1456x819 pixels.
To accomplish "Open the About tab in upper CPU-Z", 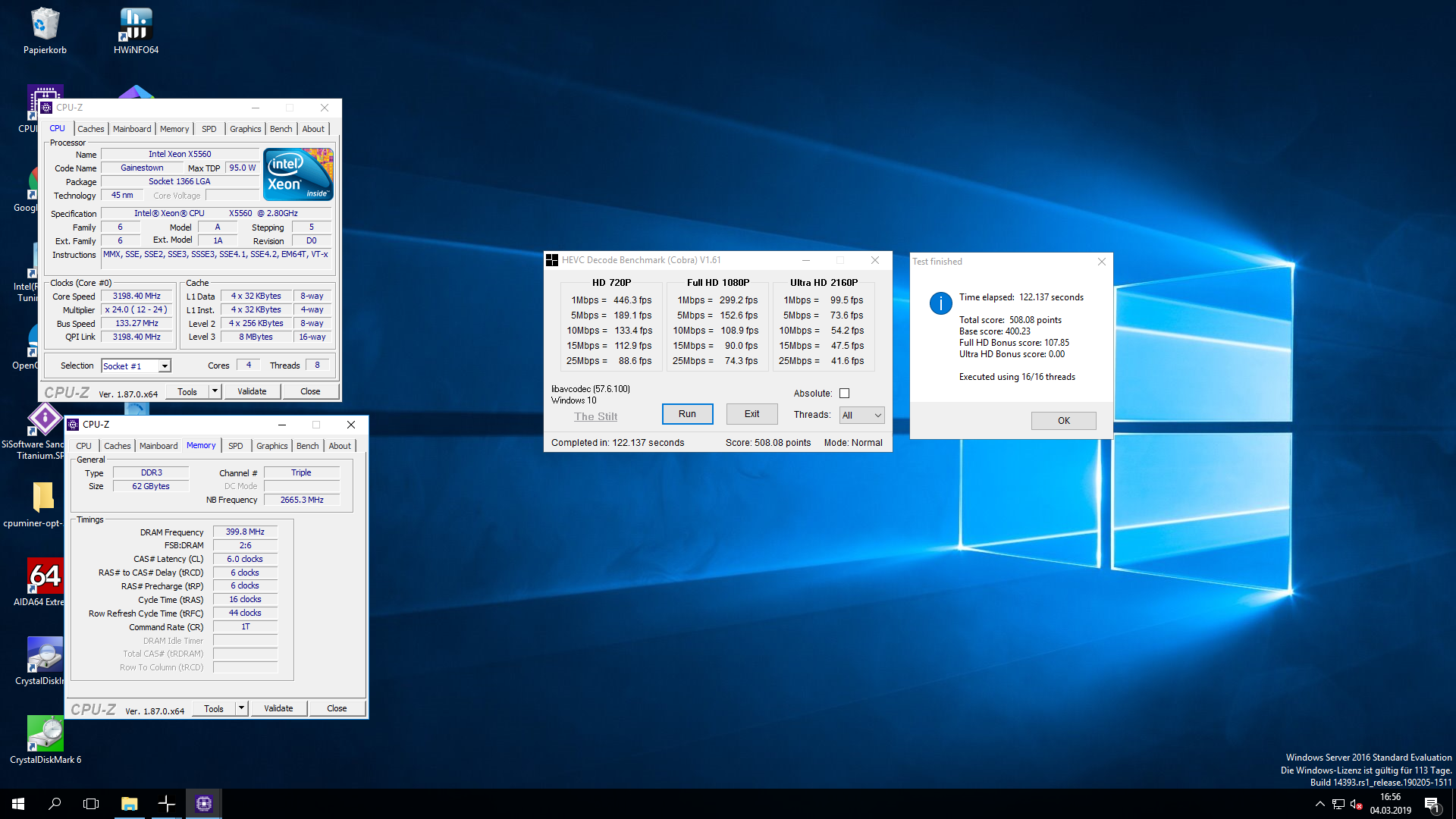I will coord(313,129).
